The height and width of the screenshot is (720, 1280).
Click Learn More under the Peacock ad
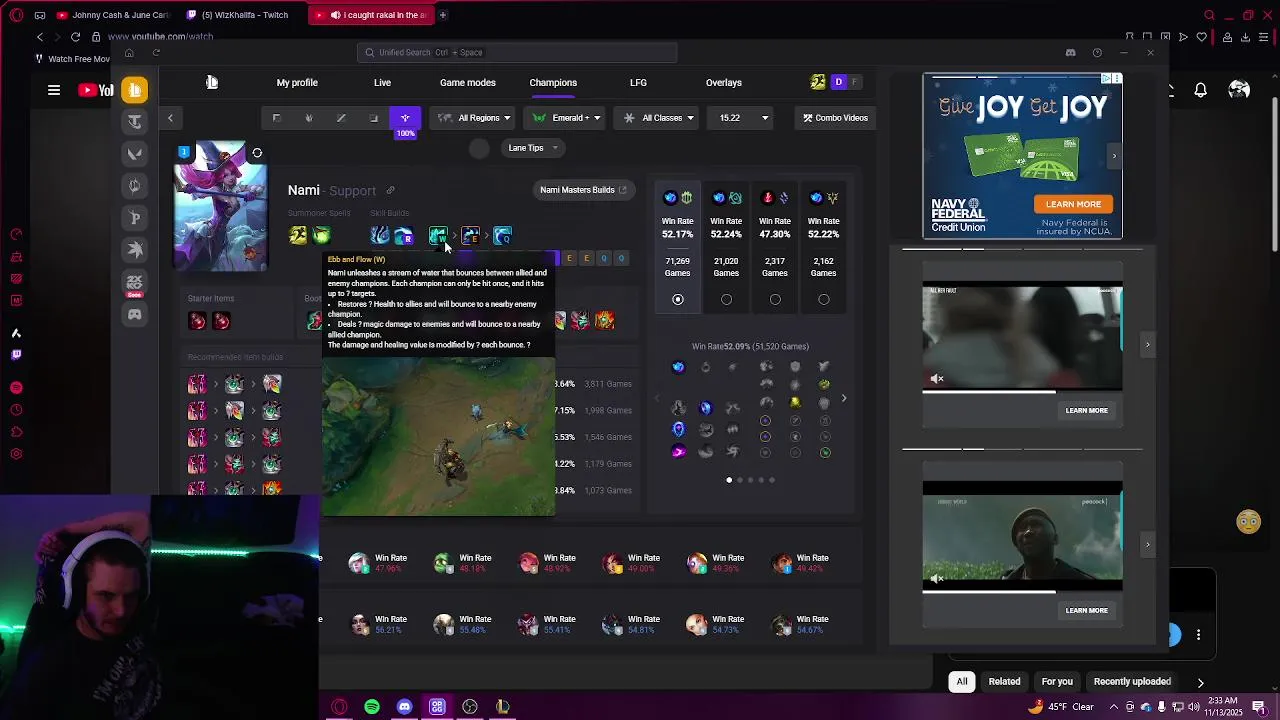click(1086, 610)
